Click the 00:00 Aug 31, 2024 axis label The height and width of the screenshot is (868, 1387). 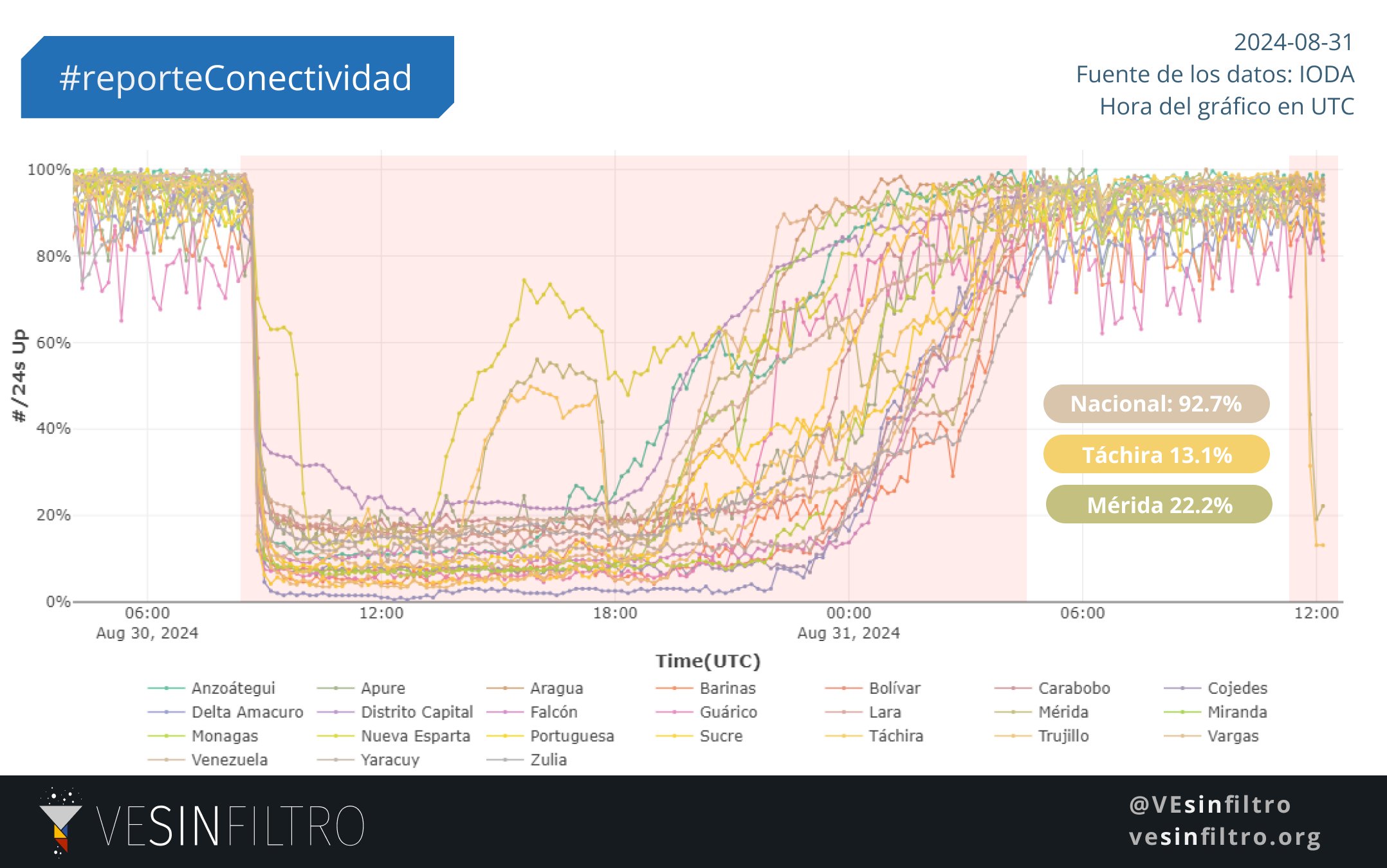pyautogui.click(x=849, y=622)
